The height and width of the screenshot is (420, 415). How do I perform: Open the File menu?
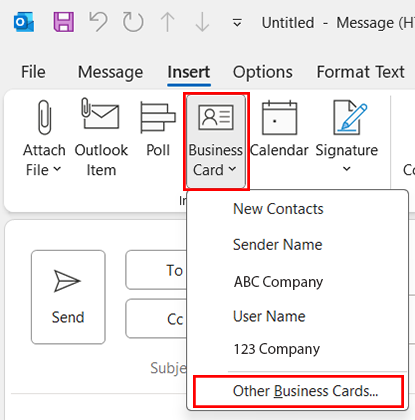[33, 72]
